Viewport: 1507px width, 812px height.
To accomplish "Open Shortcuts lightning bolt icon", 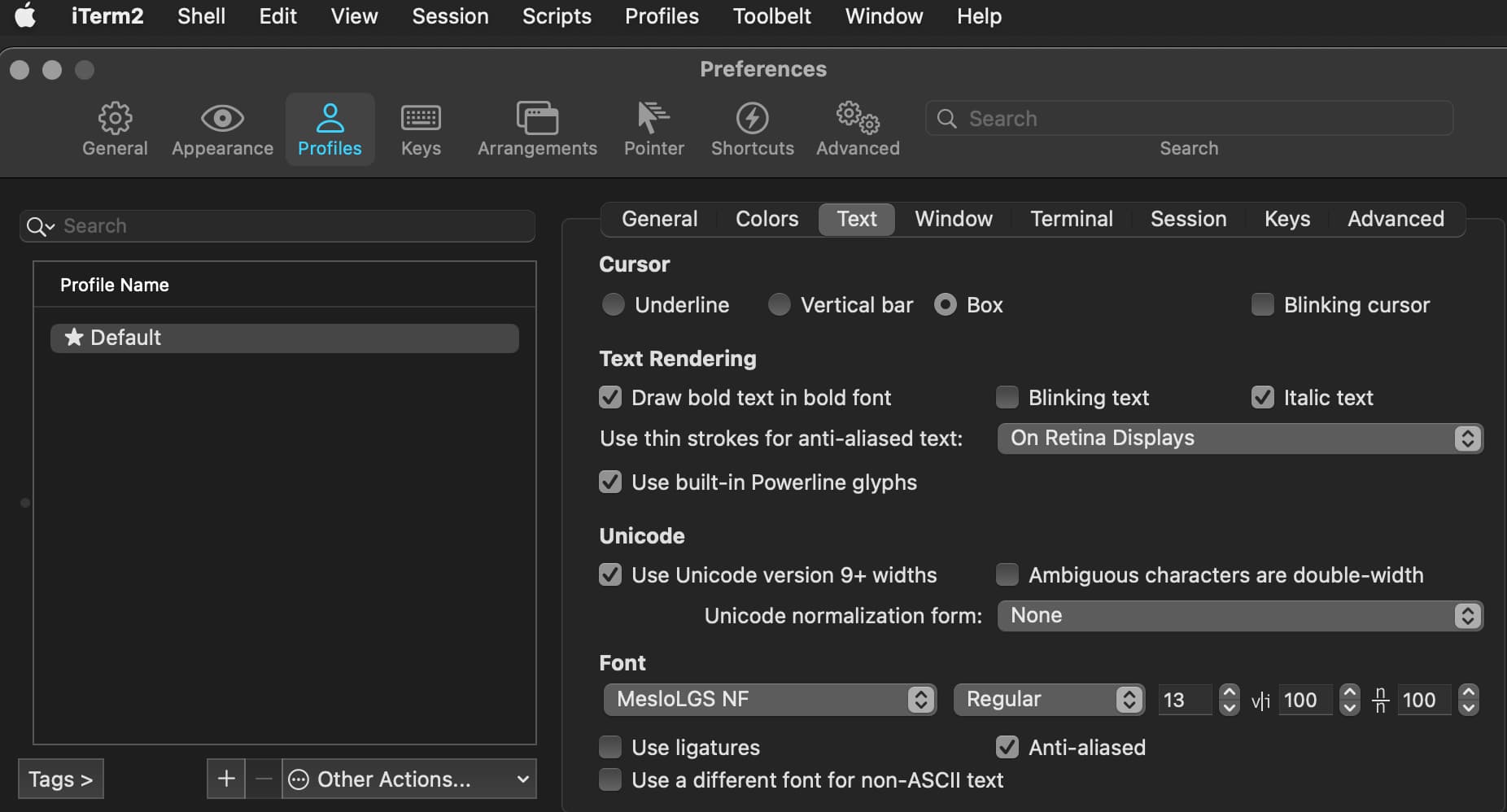I will pyautogui.click(x=752, y=119).
